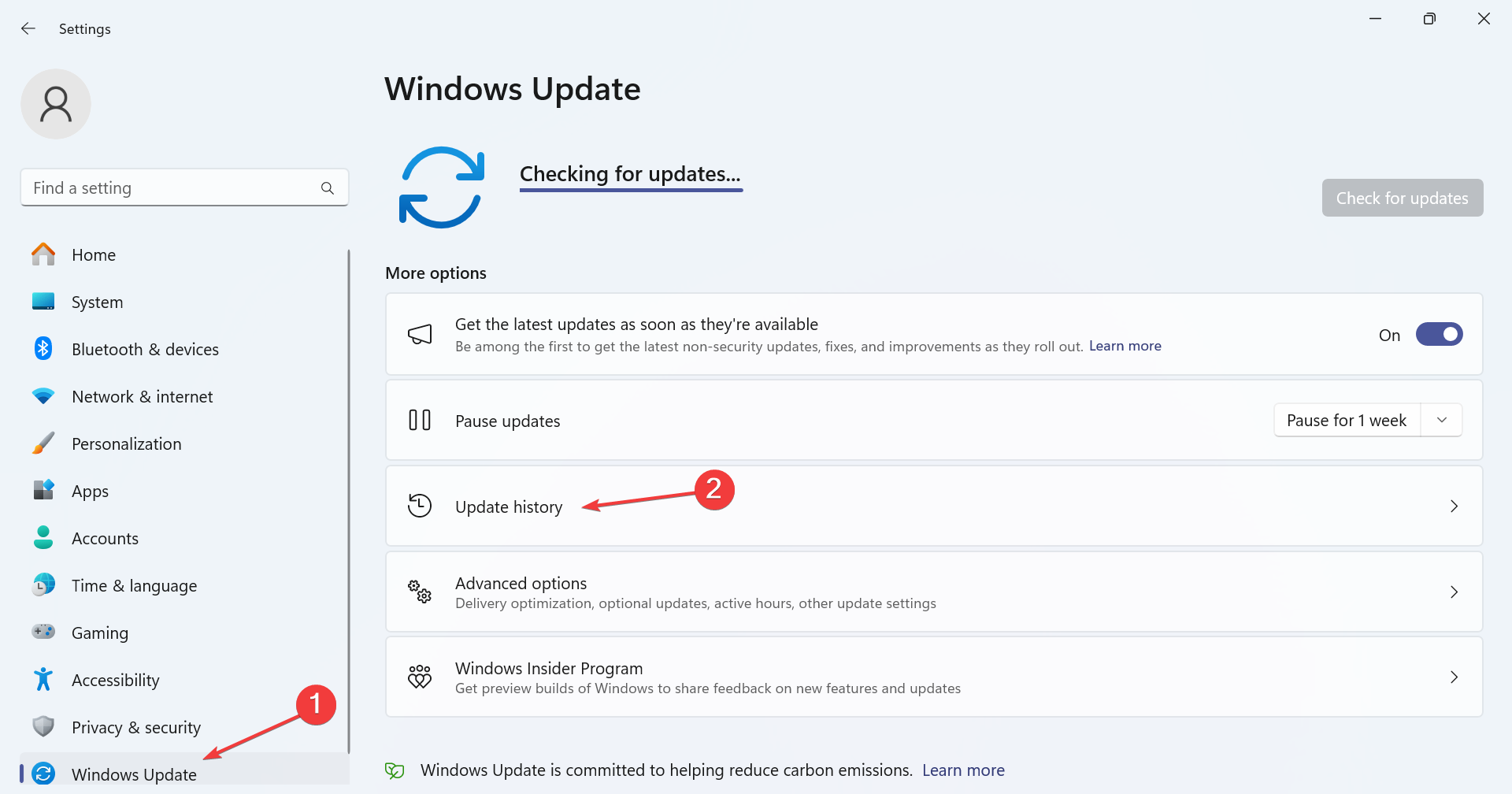Select Privacy & security
This screenshot has height=794, width=1512.
tap(183, 727)
